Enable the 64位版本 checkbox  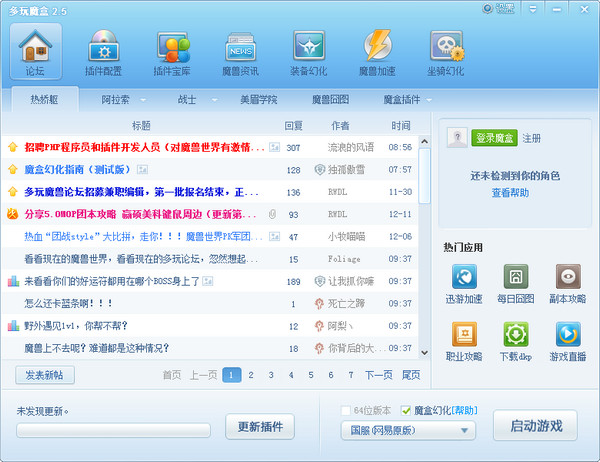click(347, 411)
